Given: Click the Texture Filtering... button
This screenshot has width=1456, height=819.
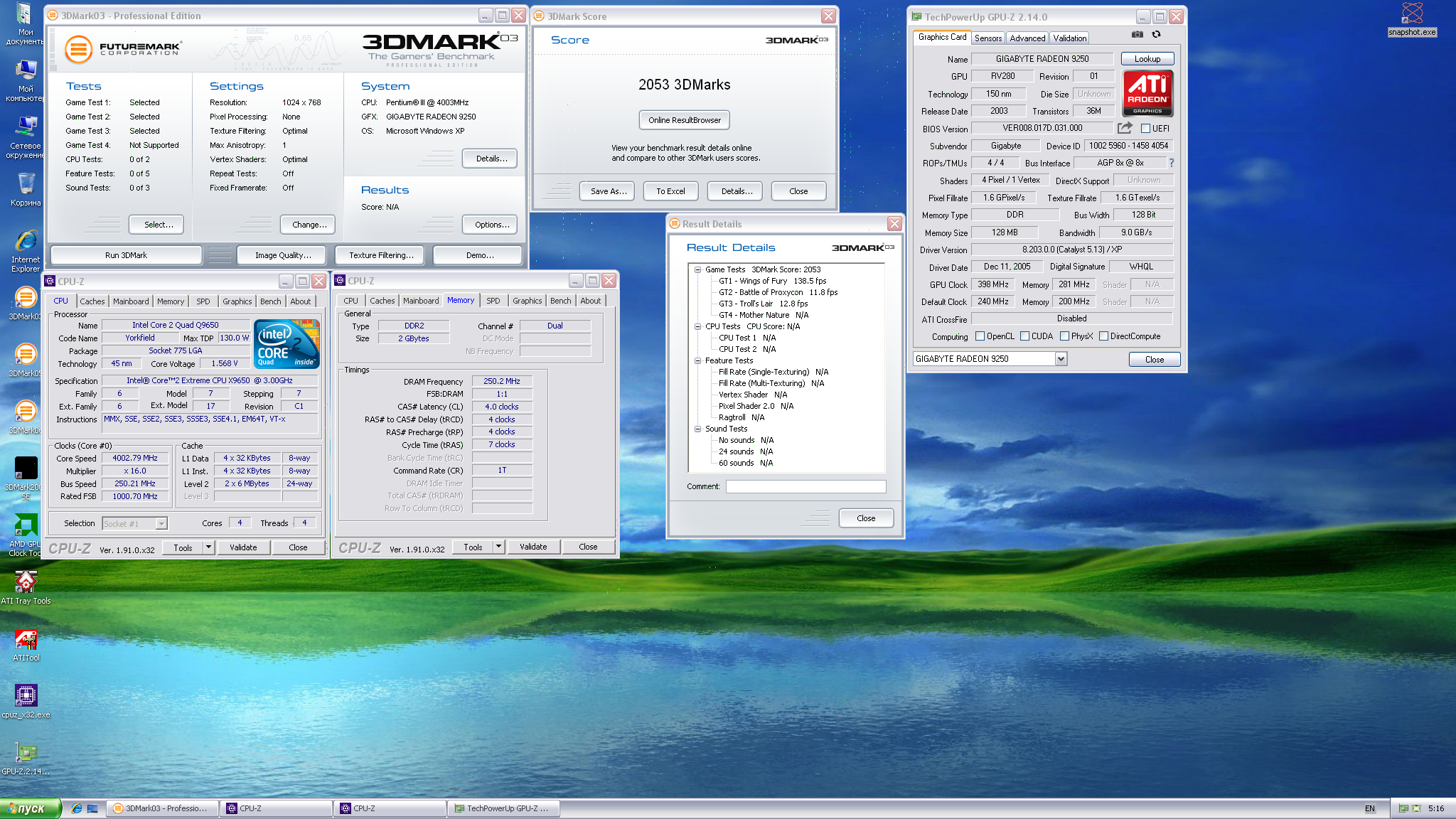Looking at the screenshot, I should click(x=380, y=255).
